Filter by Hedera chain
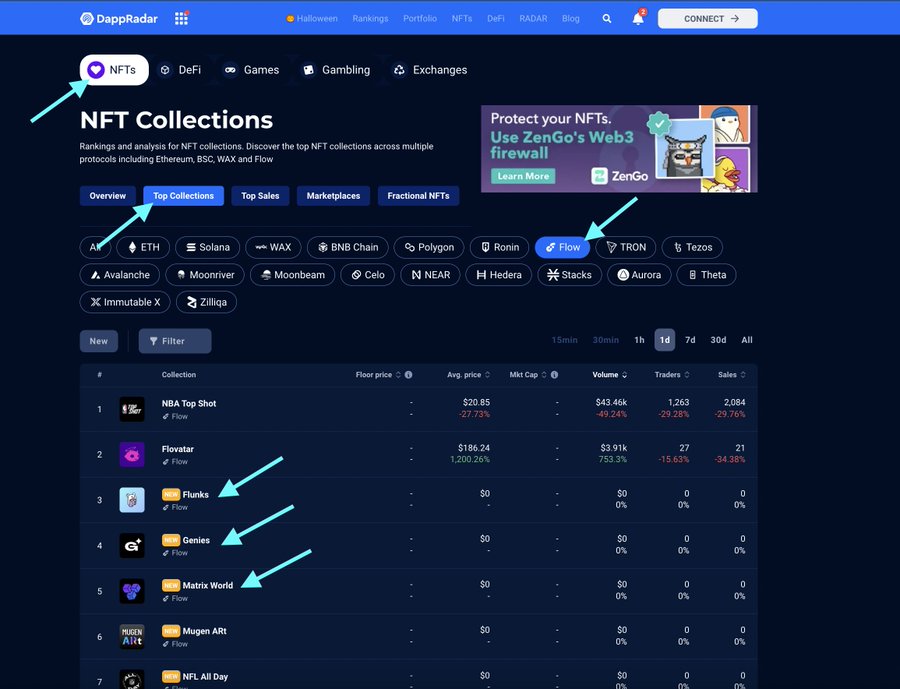The image size is (900, 689). (x=499, y=275)
